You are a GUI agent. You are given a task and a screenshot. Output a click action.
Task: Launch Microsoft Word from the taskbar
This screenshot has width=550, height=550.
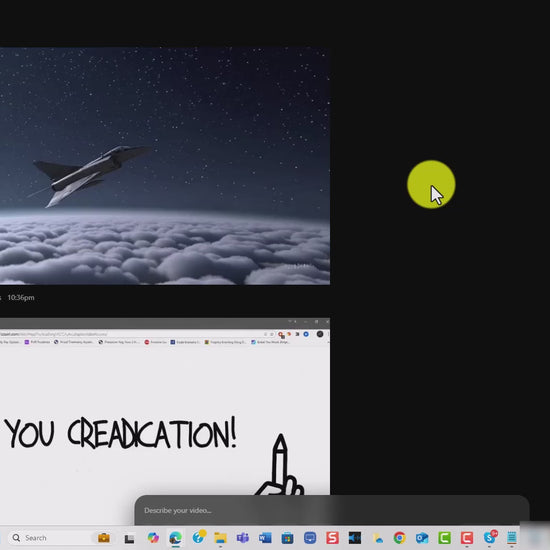[x=265, y=538]
